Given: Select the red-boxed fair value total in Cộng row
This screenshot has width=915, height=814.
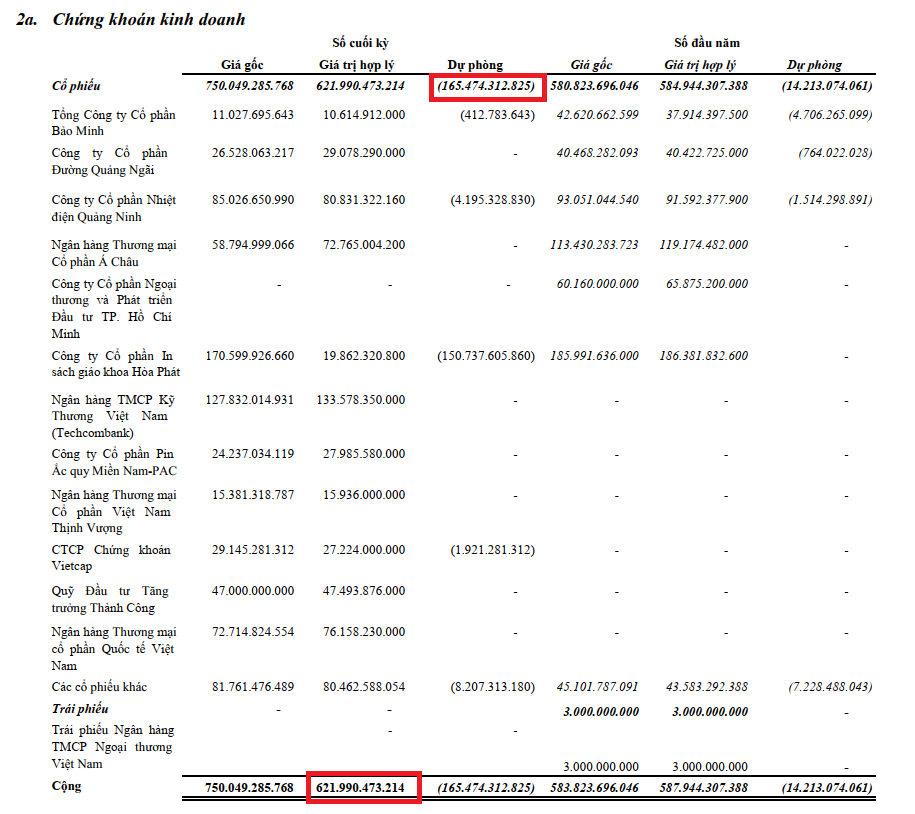Looking at the screenshot, I should (361, 788).
